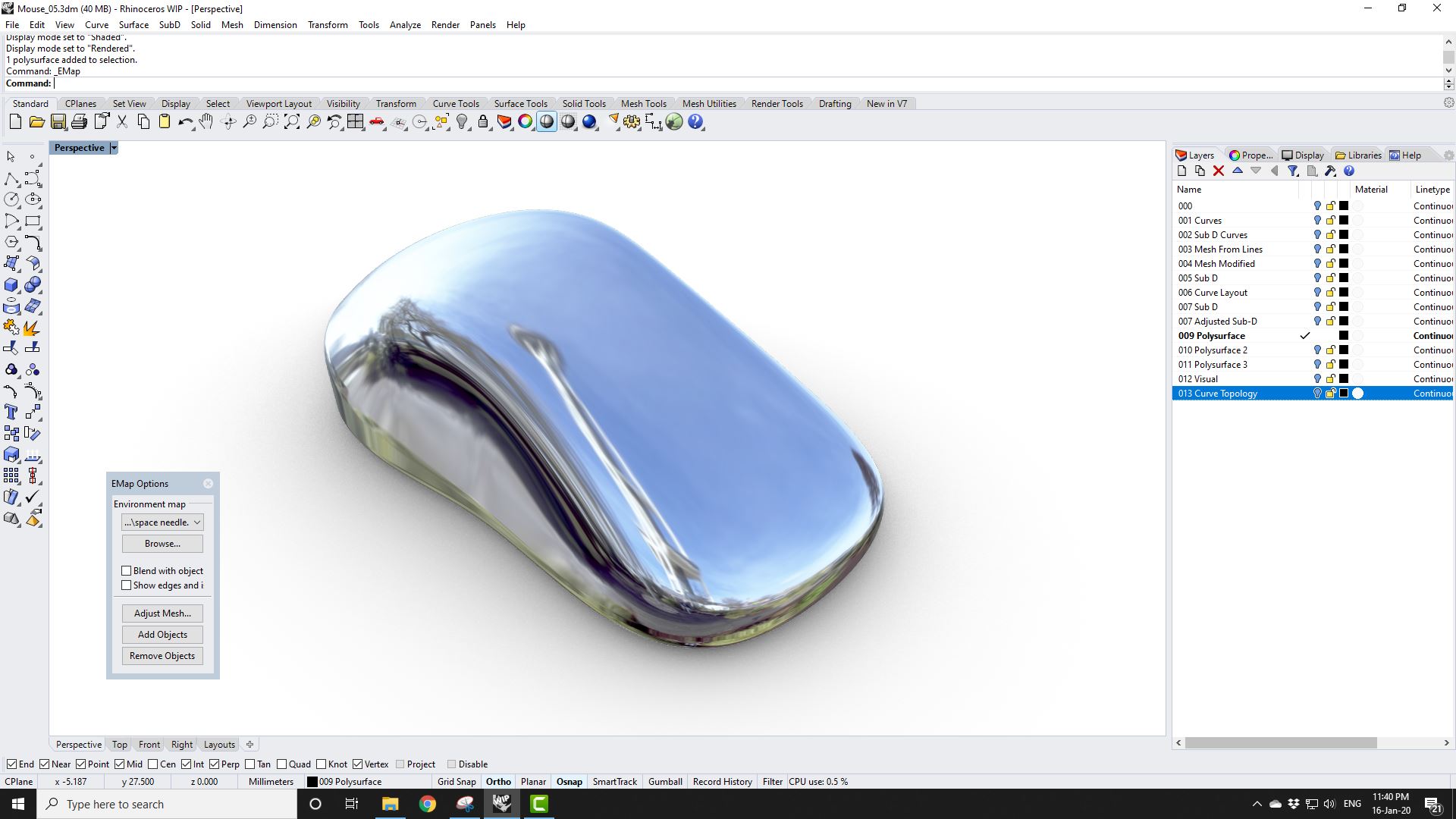
Task: Click CPlane coordinate mode in status bar
Action: click(19, 782)
